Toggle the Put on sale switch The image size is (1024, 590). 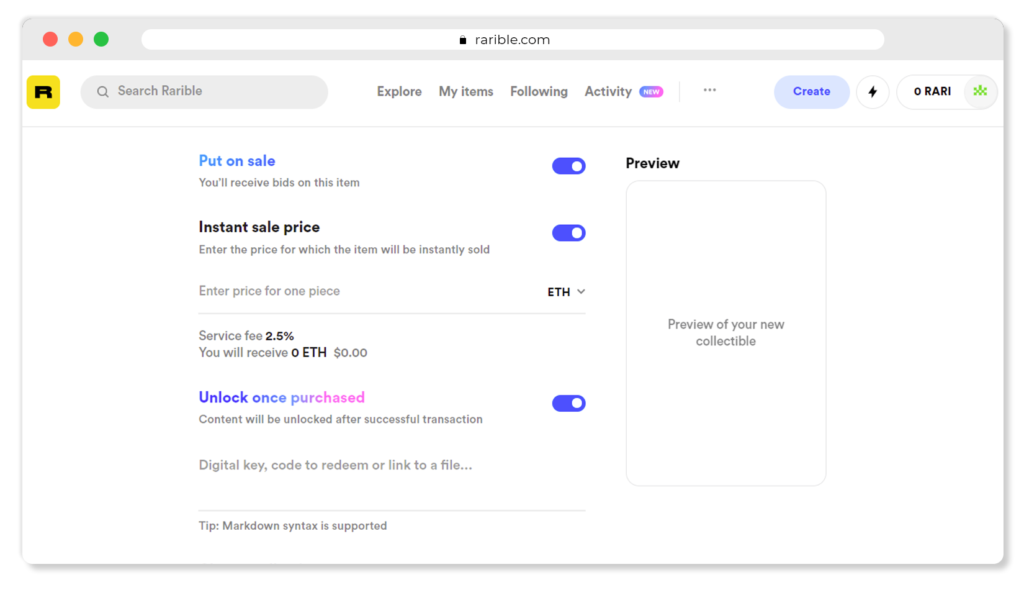[568, 166]
